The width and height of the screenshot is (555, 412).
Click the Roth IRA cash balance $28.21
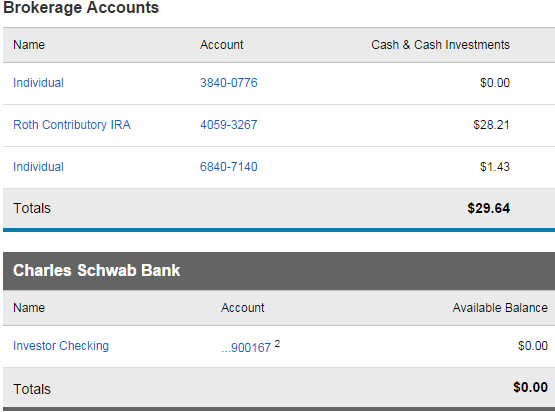click(491, 125)
